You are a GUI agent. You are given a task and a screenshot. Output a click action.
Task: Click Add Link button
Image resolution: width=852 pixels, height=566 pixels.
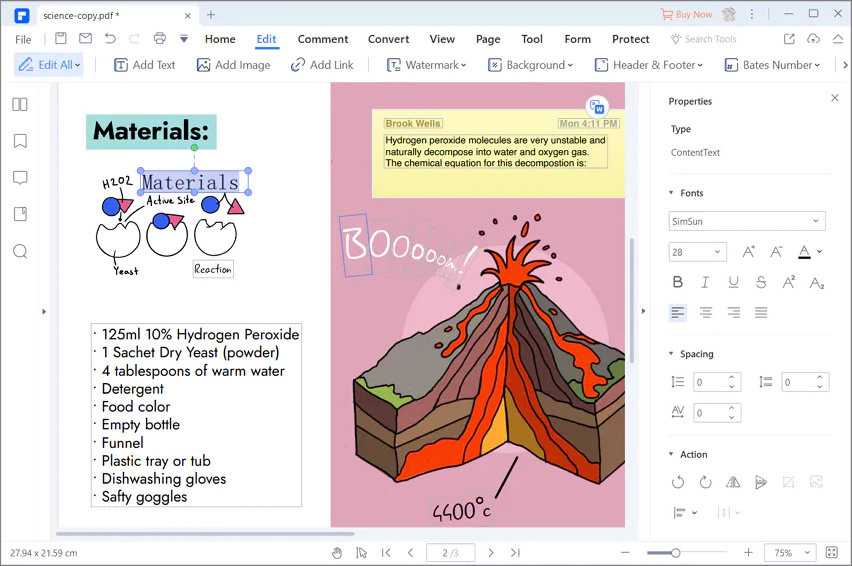[x=322, y=65]
